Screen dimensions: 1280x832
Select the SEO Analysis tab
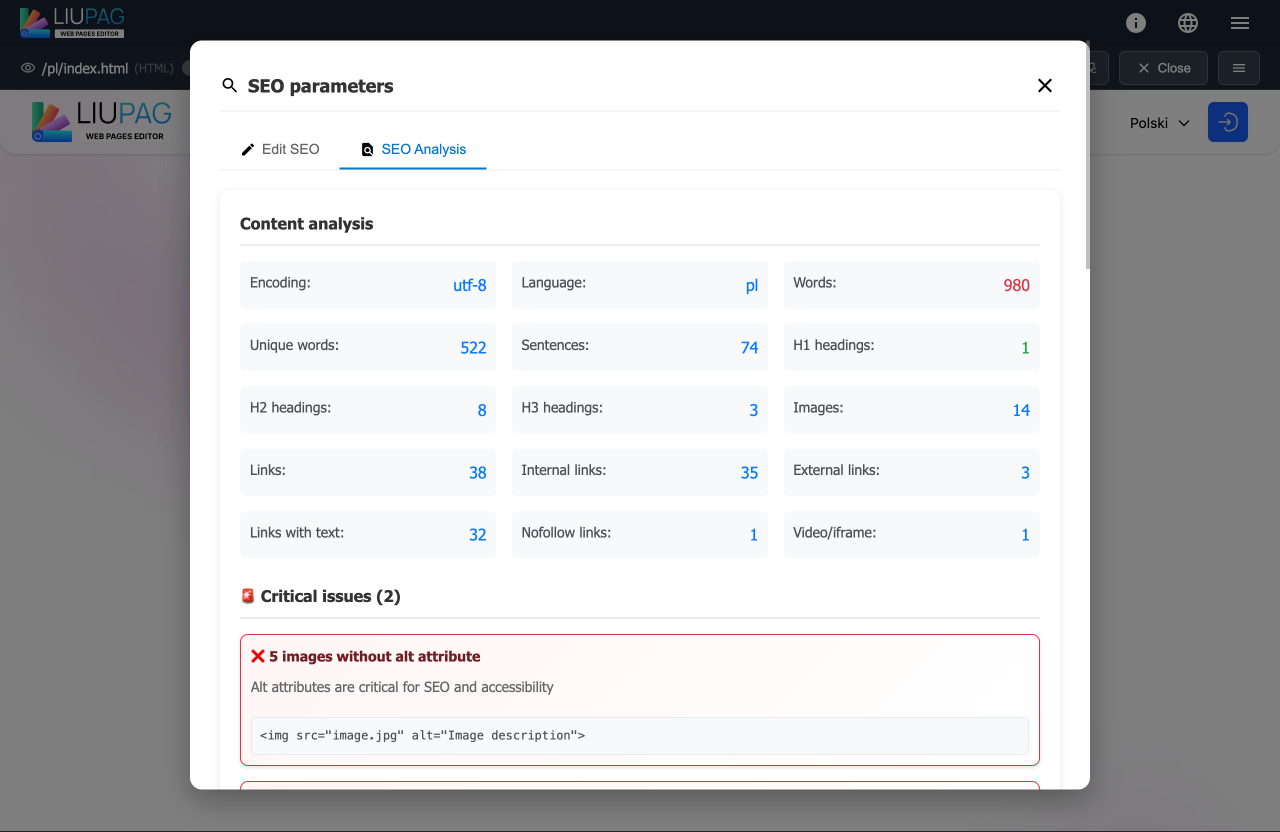tap(413, 149)
